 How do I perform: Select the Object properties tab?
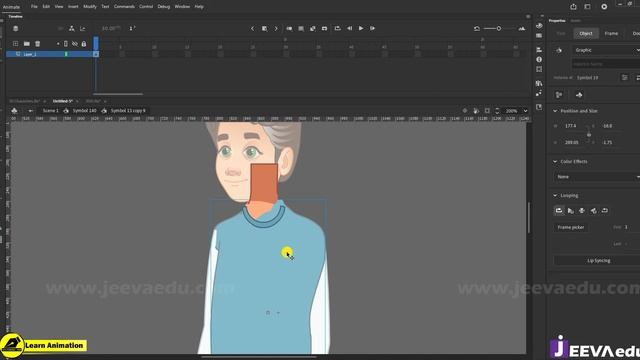click(586, 33)
